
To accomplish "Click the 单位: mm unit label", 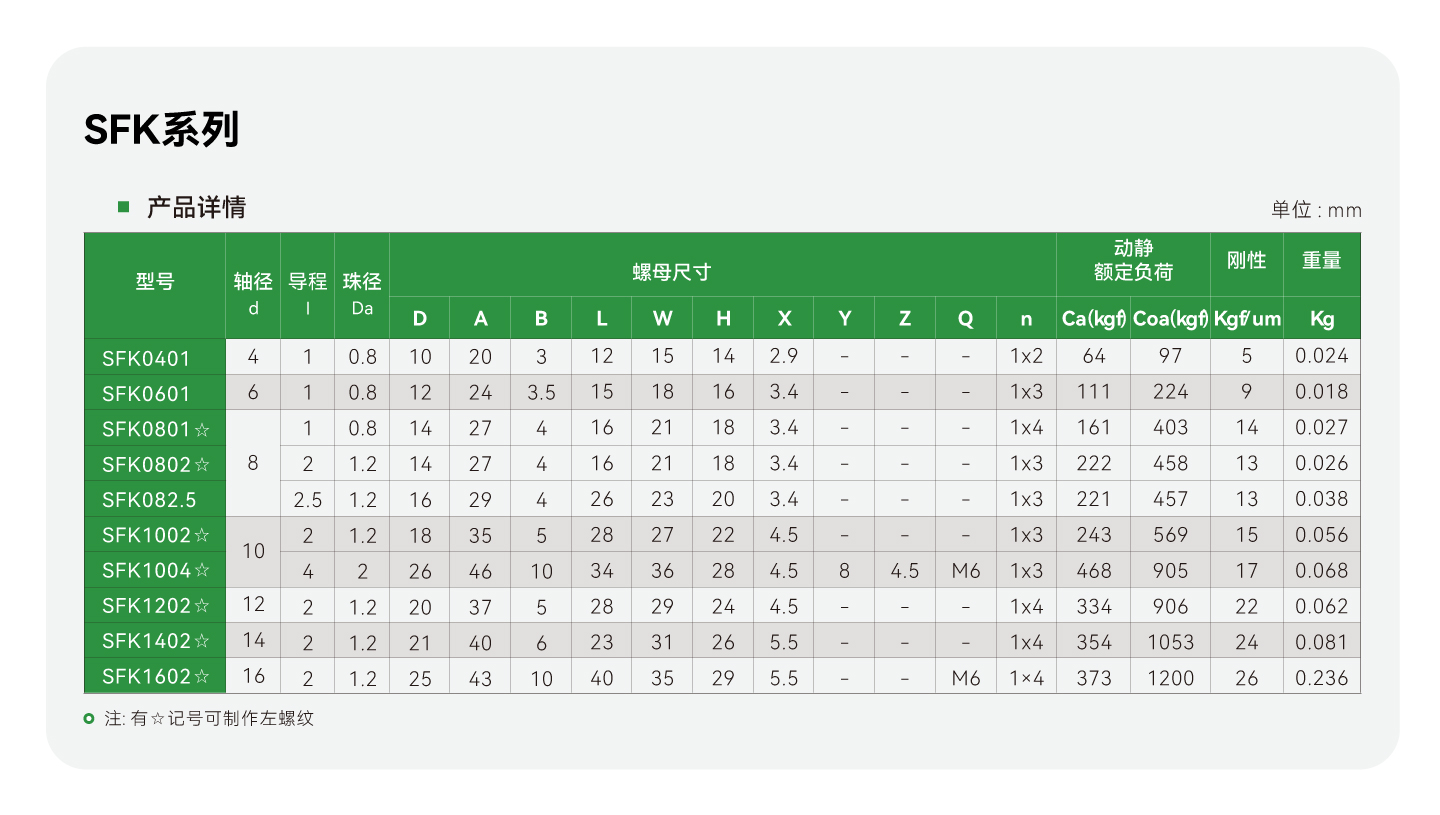I will (x=1316, y=210).
